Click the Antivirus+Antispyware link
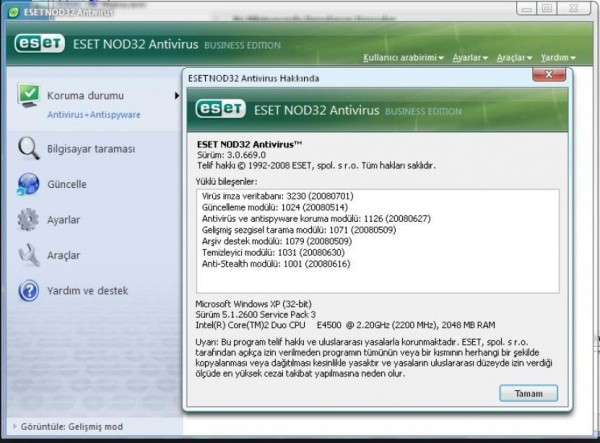 (94, 115)
